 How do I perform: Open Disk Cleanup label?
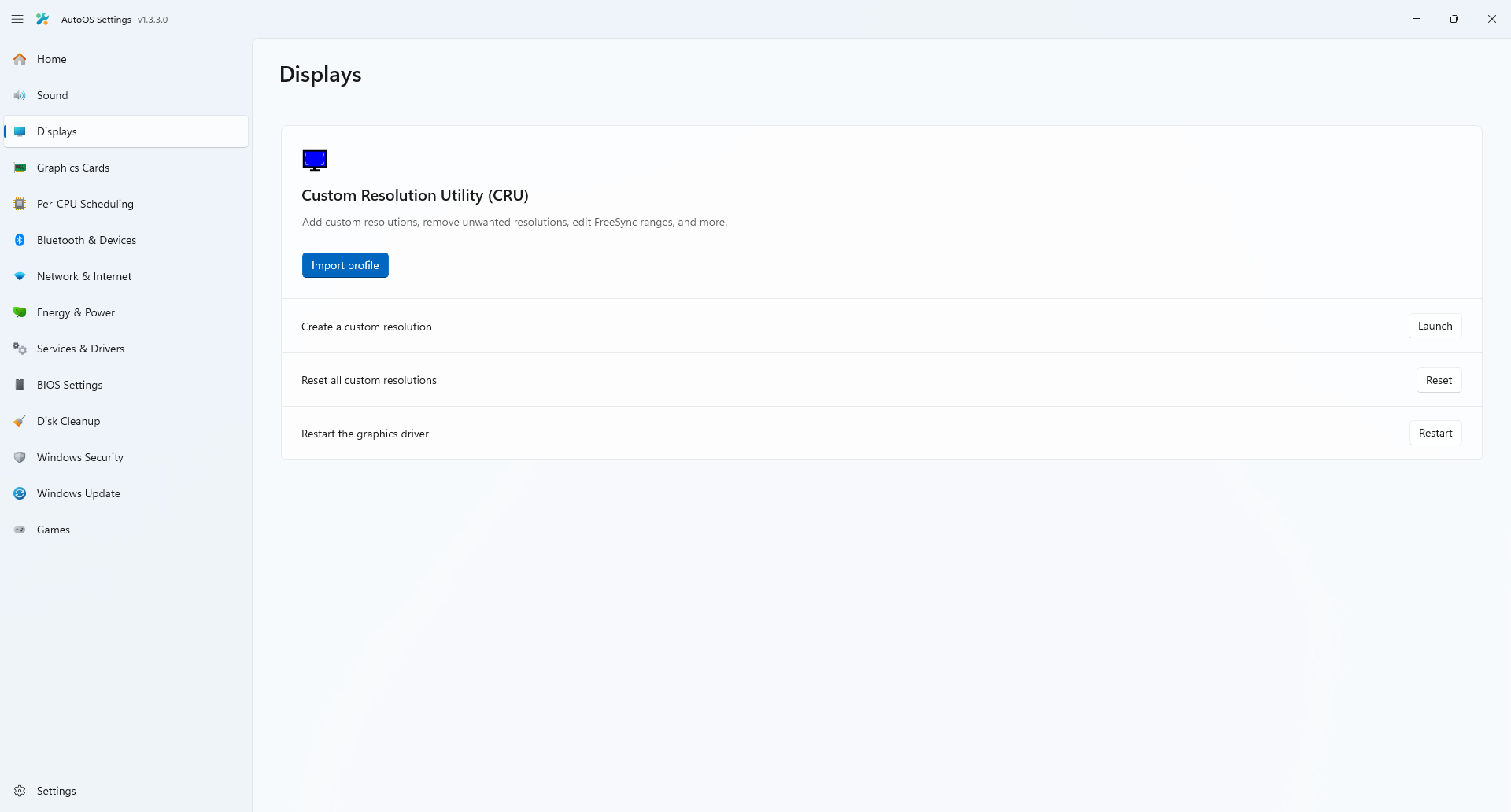[68, 421]
